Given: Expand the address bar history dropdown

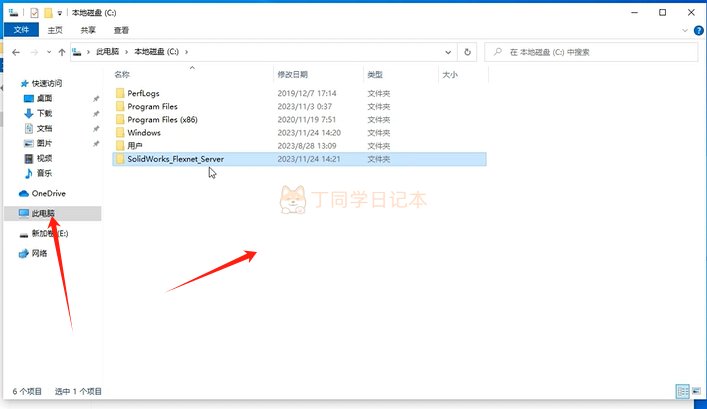Looking at the screenshot, I should 448,52.
